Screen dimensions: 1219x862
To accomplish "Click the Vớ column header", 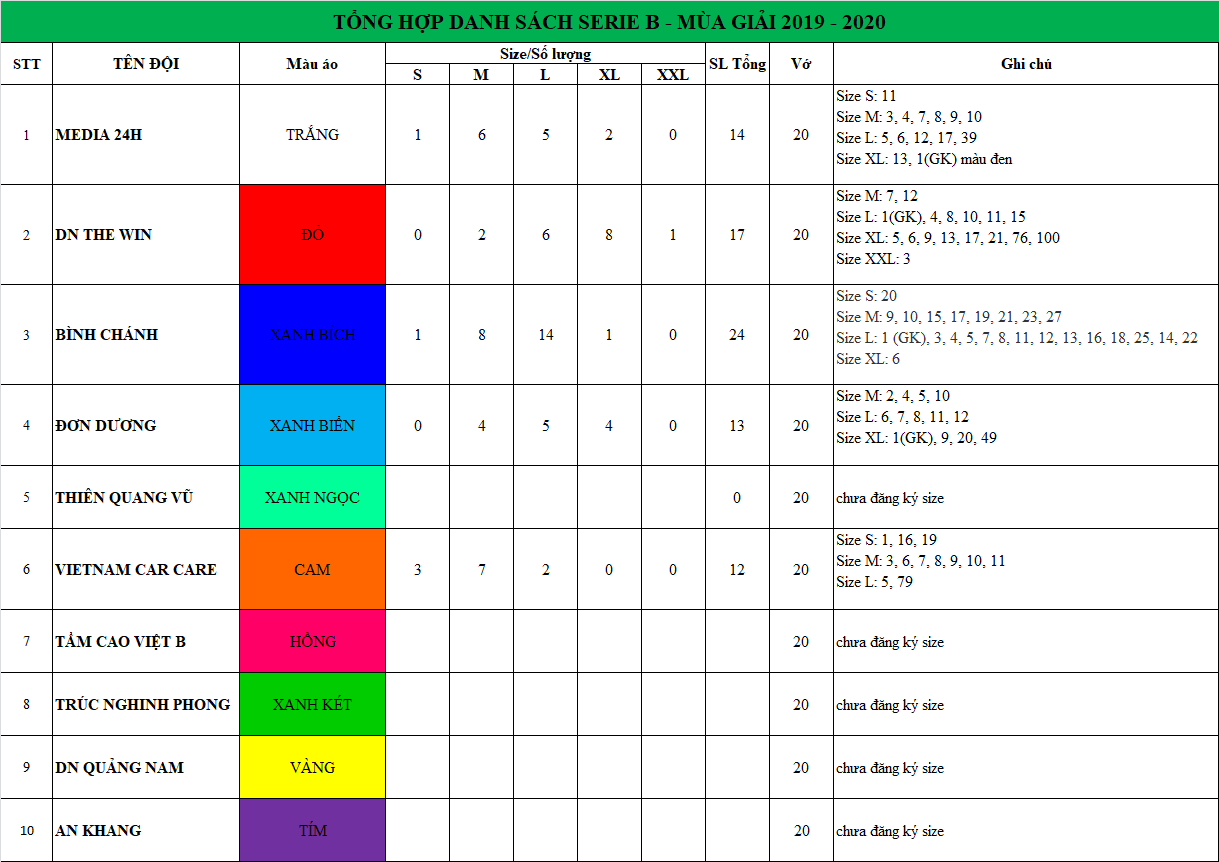I will 801,64.
